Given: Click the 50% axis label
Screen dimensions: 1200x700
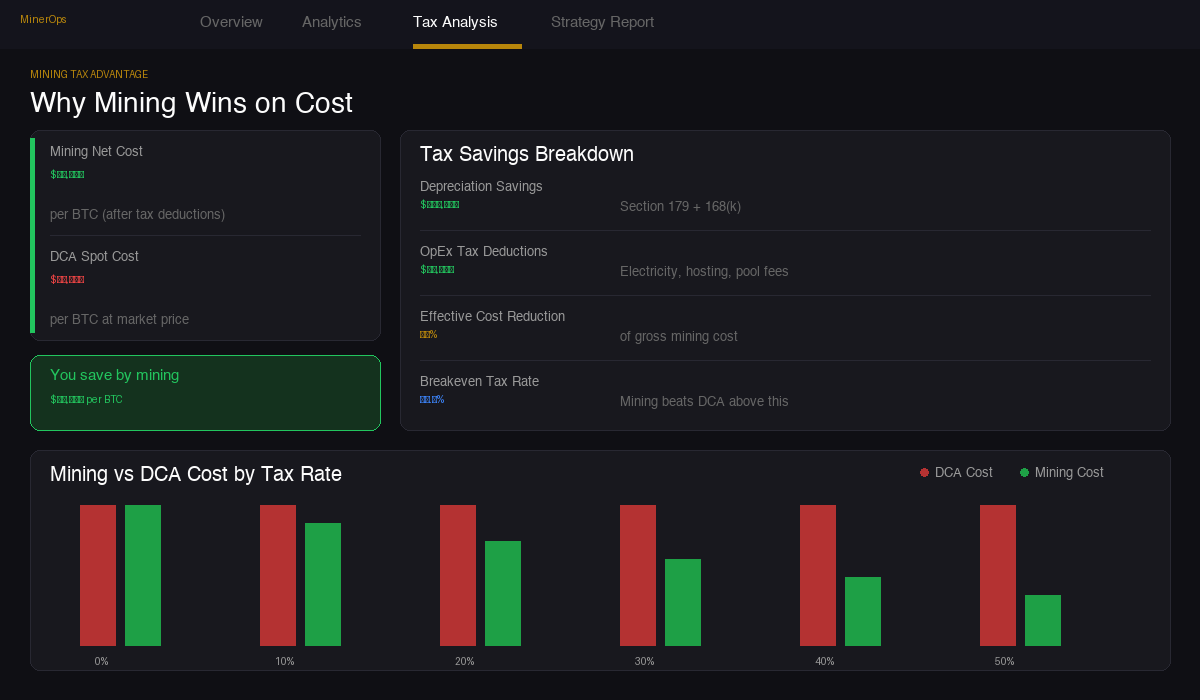Looking at the screenshot, I should point(1005,661).
